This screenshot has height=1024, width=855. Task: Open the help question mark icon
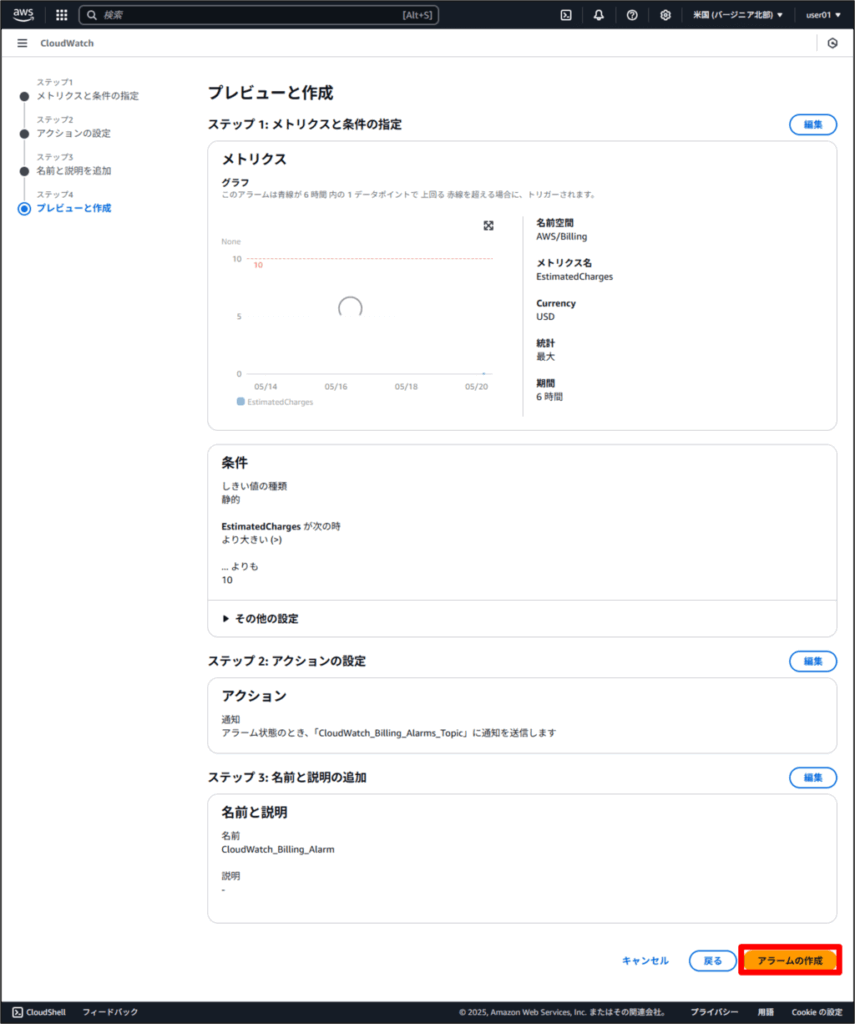632,15
